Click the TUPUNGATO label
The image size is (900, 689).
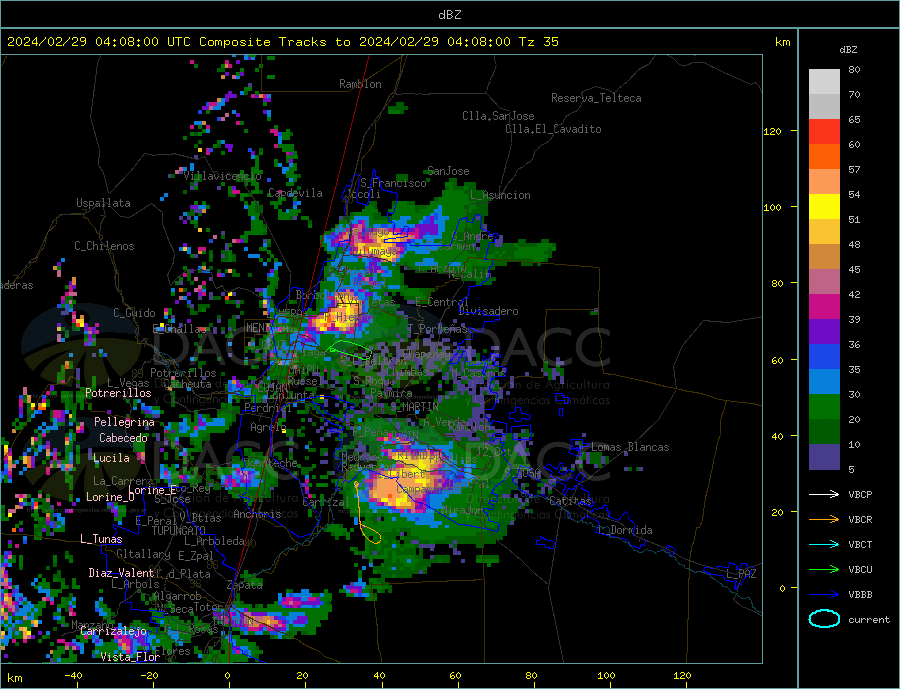[179, 531]
